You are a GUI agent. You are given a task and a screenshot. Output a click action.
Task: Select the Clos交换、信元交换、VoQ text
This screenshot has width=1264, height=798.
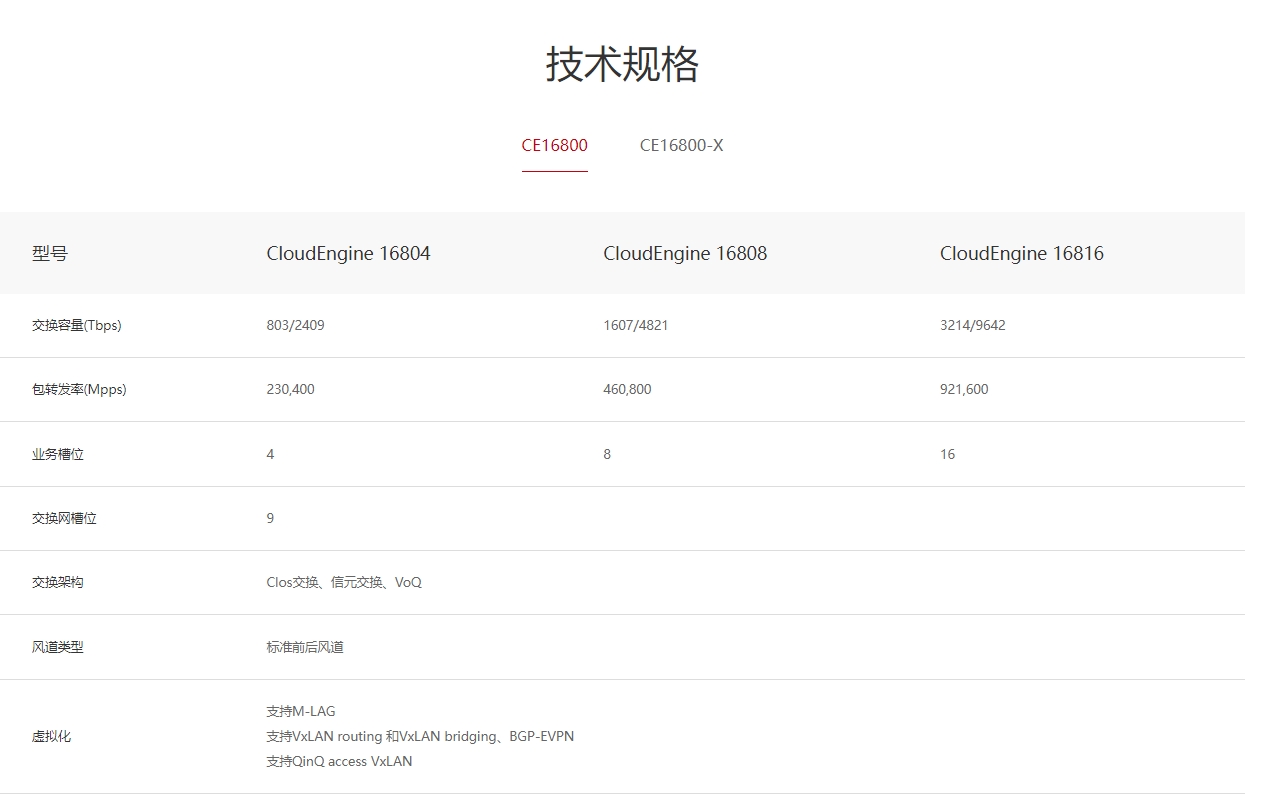tap(344, 583)
